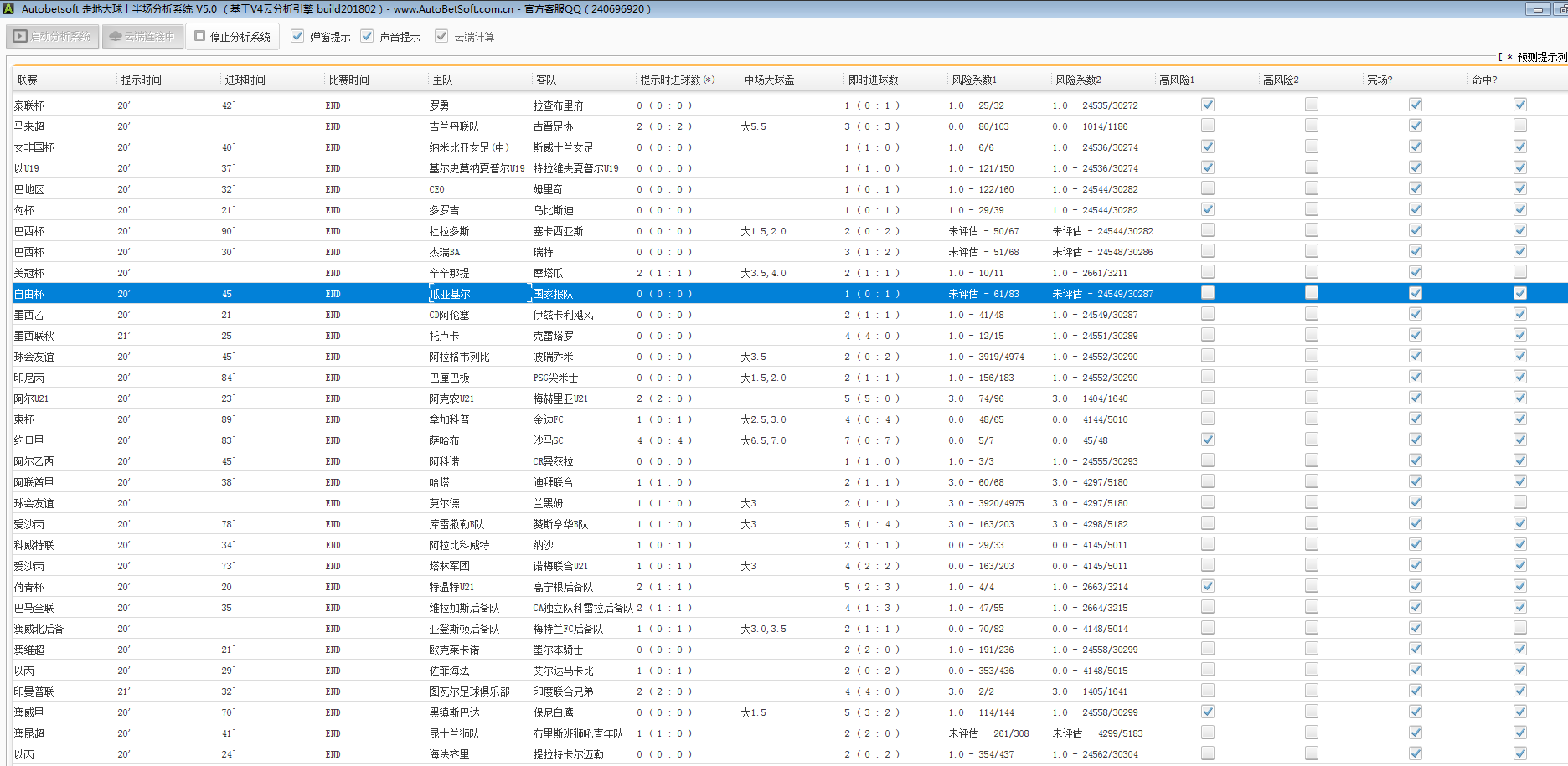
Task: Check 高风险2 box in the 约旦甲 row
Action: point(1311,440)
